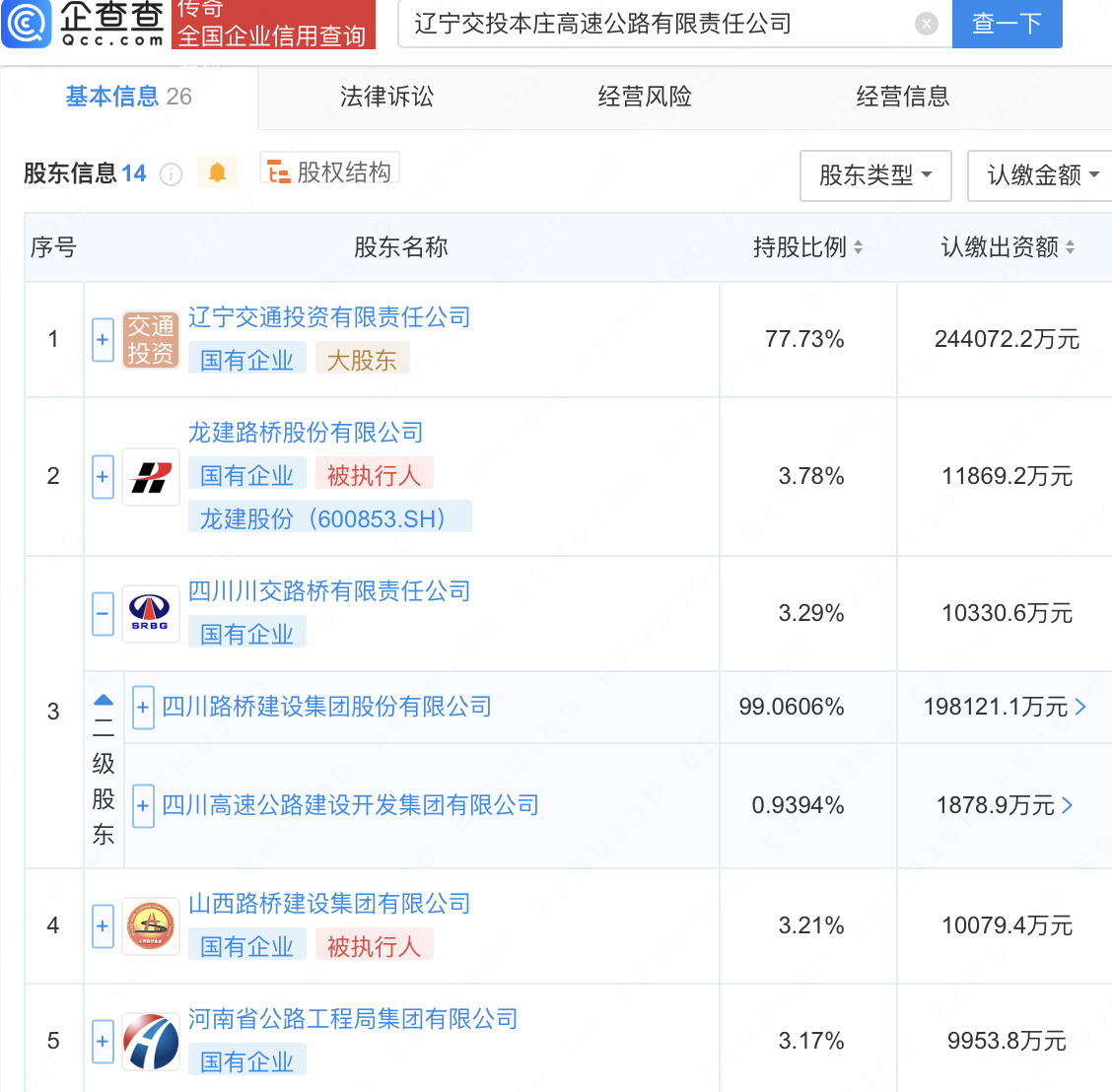Open the 经营风险 tab
1112x1092 pixels.
click(645, 97)
